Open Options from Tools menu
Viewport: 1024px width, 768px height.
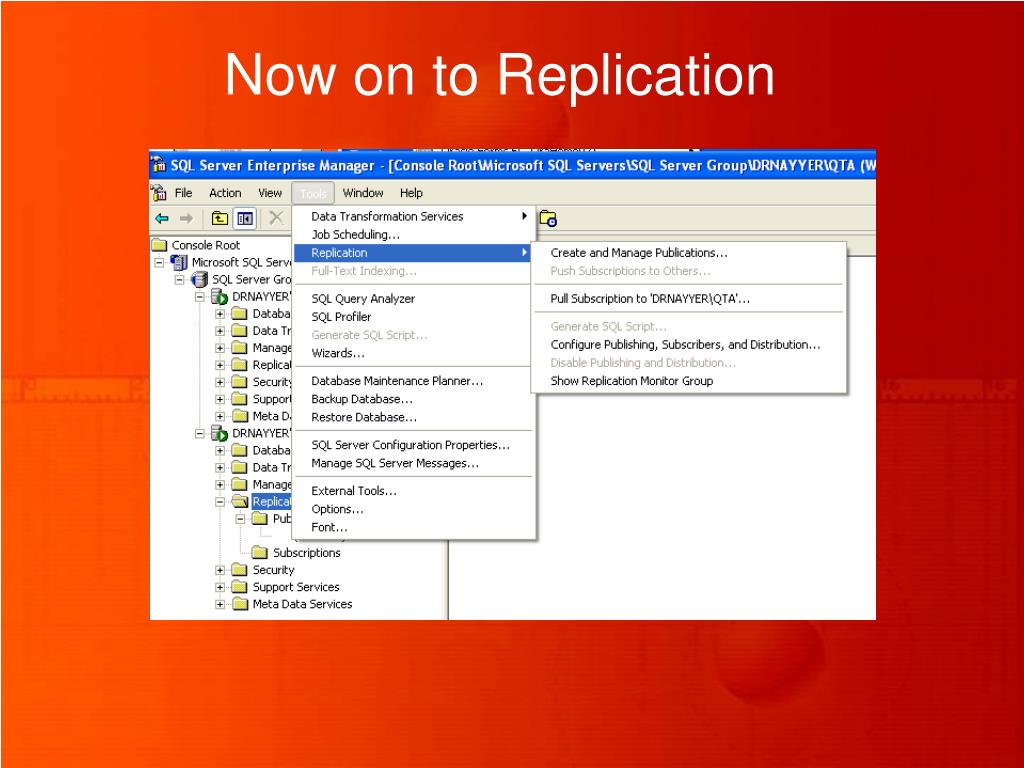point(412,509)
